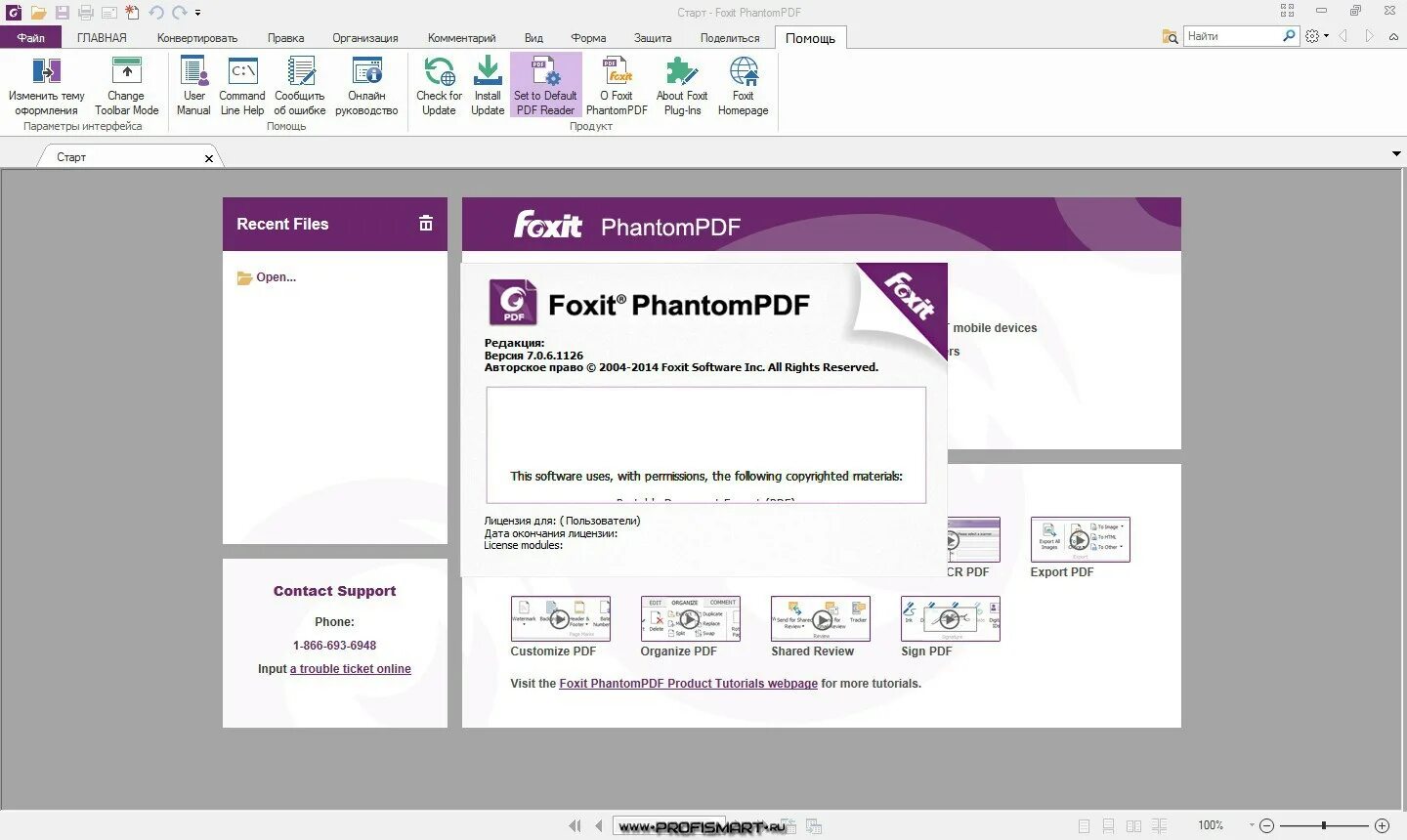Click the license text box in About dialog

coord(706,444)
